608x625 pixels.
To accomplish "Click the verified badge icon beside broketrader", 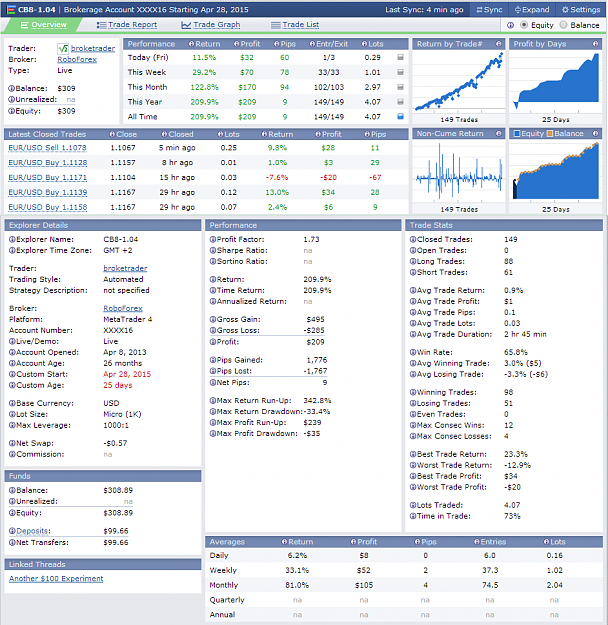I will pyautogui.click(x=63, y=49).
